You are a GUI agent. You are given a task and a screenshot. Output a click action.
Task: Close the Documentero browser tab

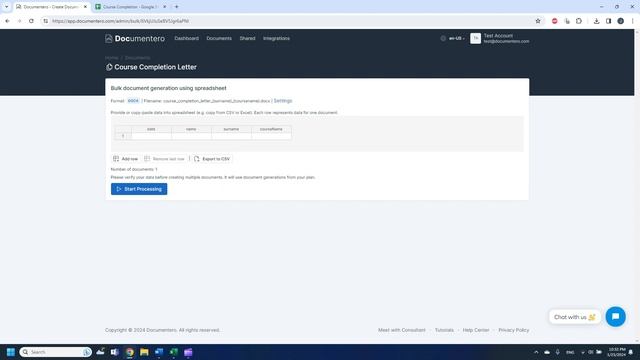tap(85, 7)
